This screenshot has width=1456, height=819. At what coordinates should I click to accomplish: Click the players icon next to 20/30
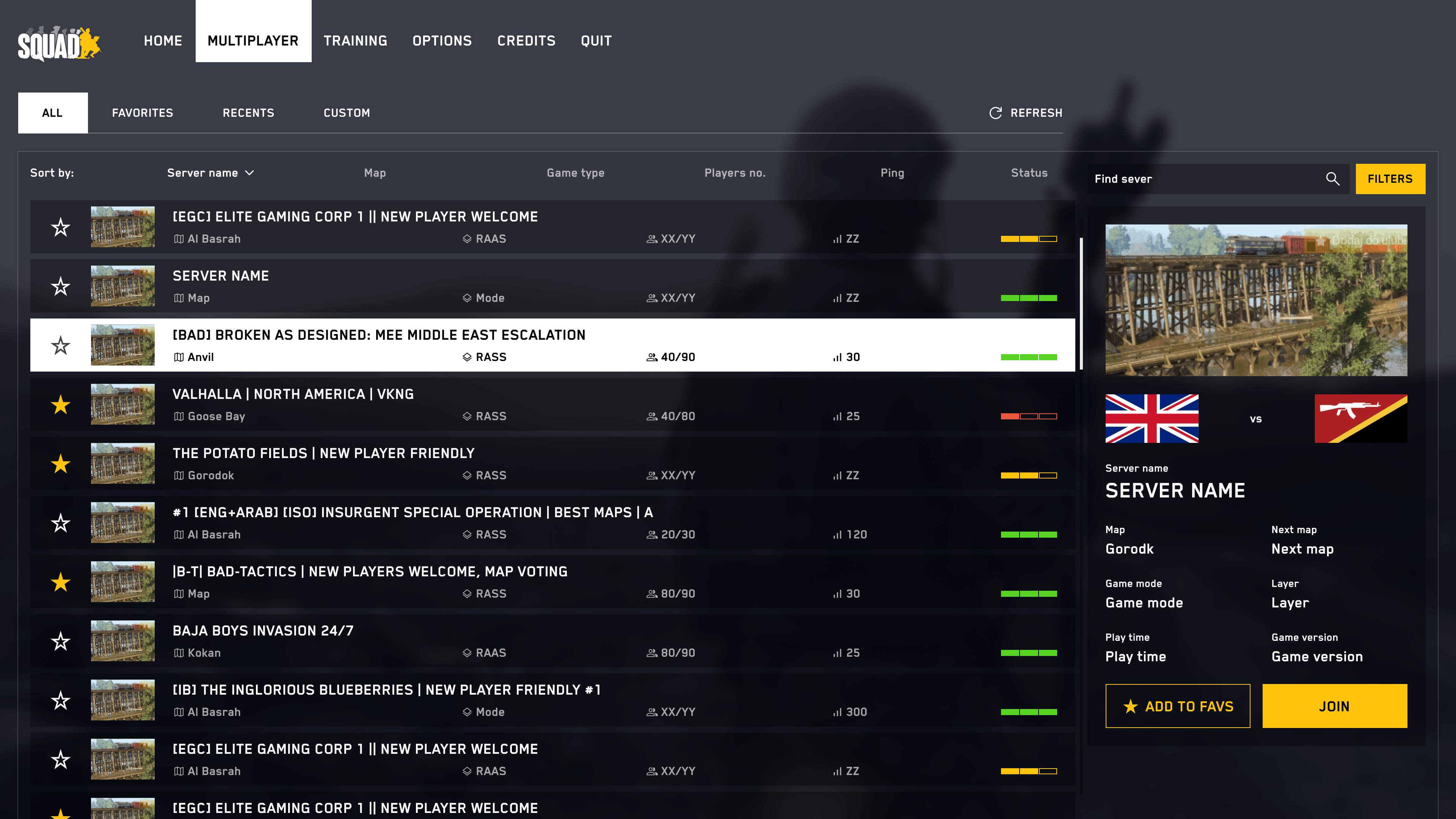(x=652, y=535)
